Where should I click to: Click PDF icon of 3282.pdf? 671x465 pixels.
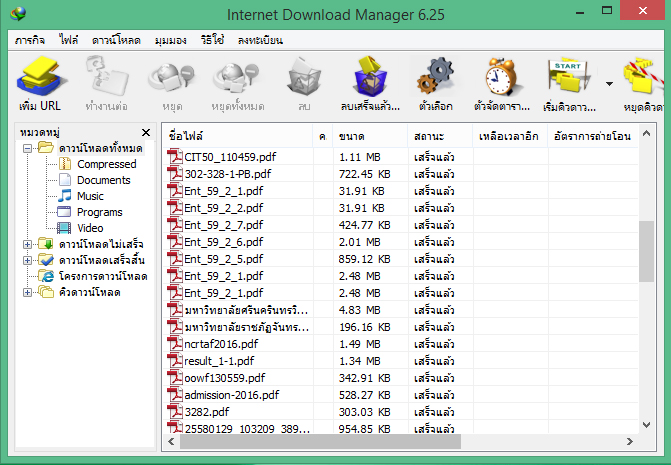click(175, 412)
